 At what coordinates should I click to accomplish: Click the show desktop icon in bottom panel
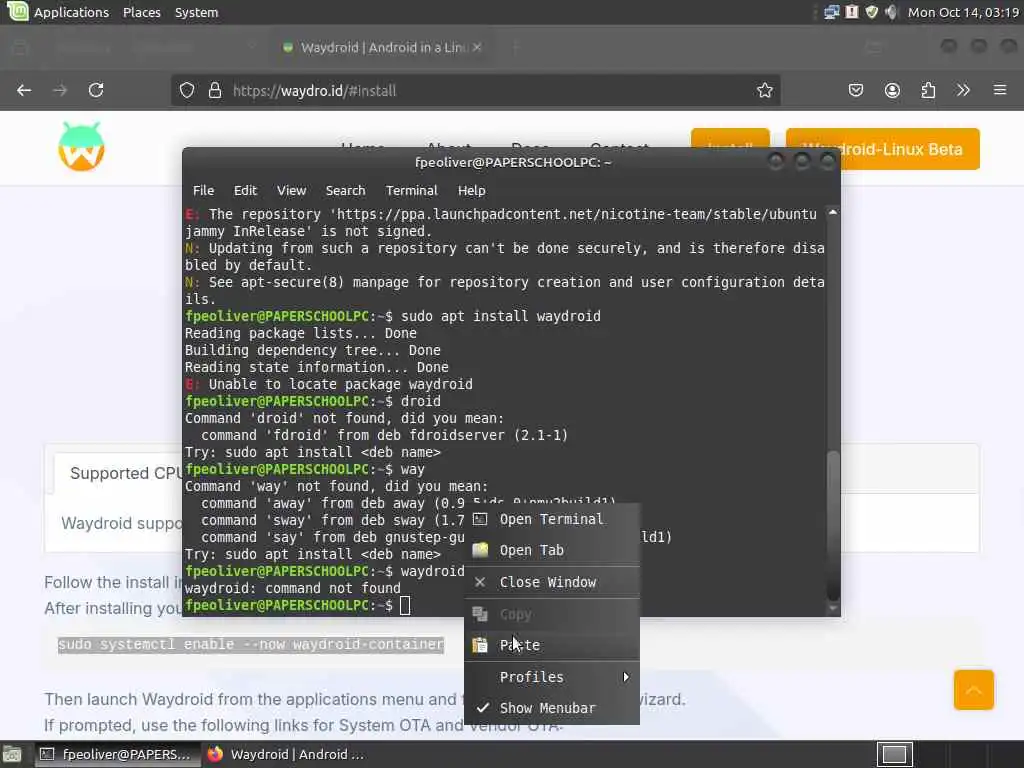point(12,754)
